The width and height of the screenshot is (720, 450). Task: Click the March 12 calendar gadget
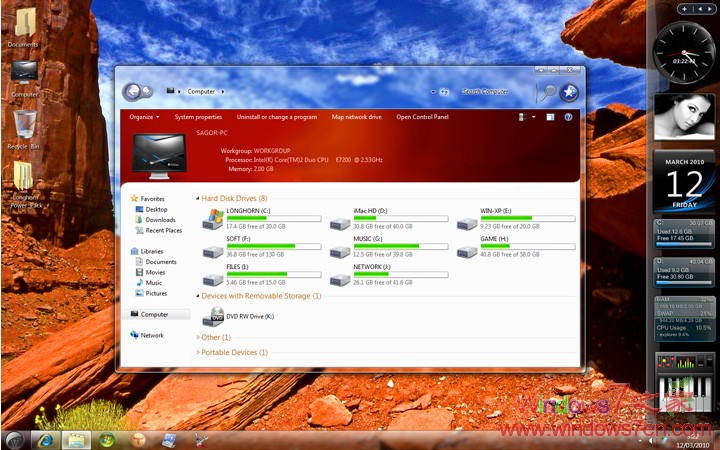click(x=684, y=182)
